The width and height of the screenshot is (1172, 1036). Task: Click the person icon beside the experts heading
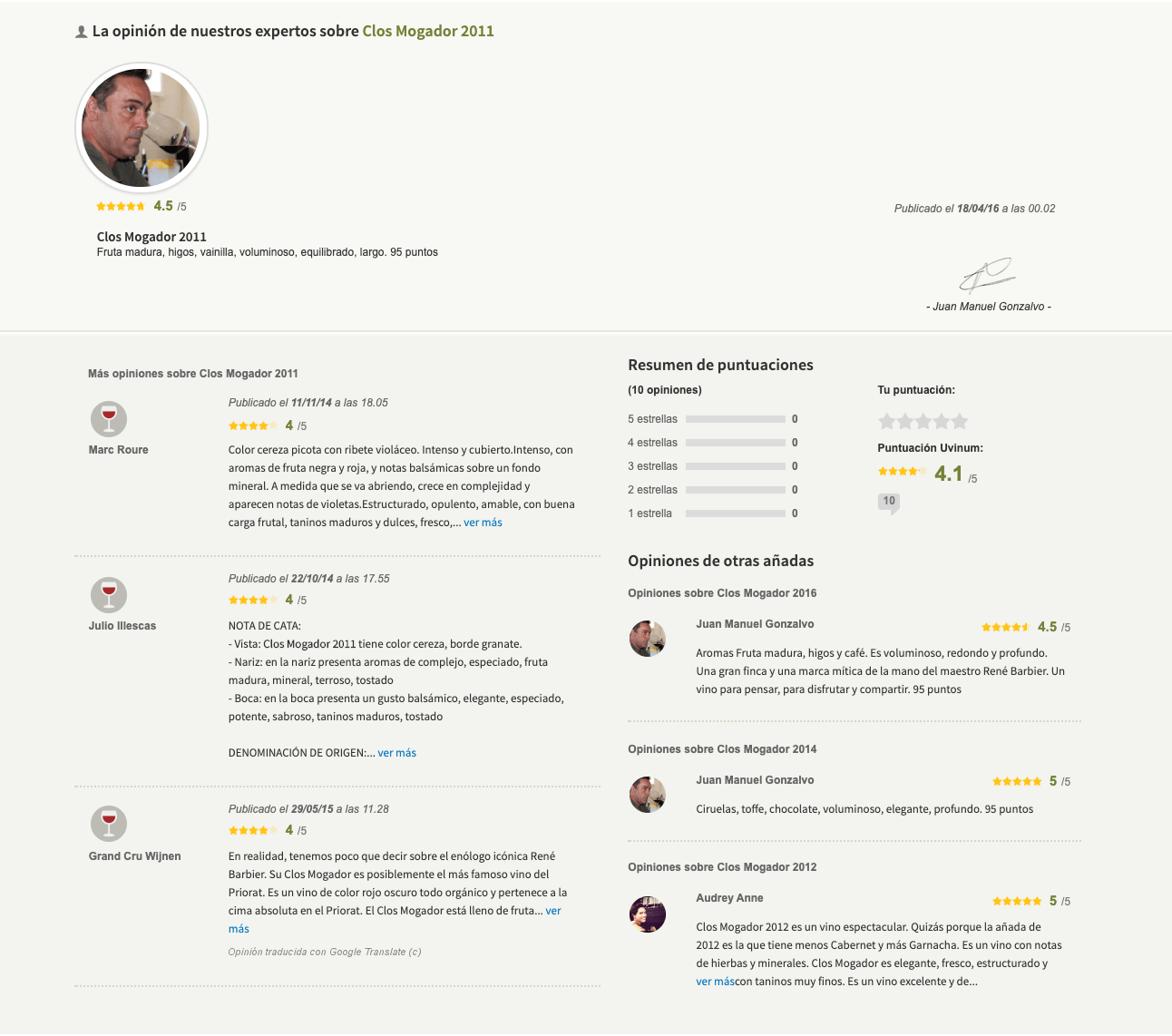click(x=82, y=32)
